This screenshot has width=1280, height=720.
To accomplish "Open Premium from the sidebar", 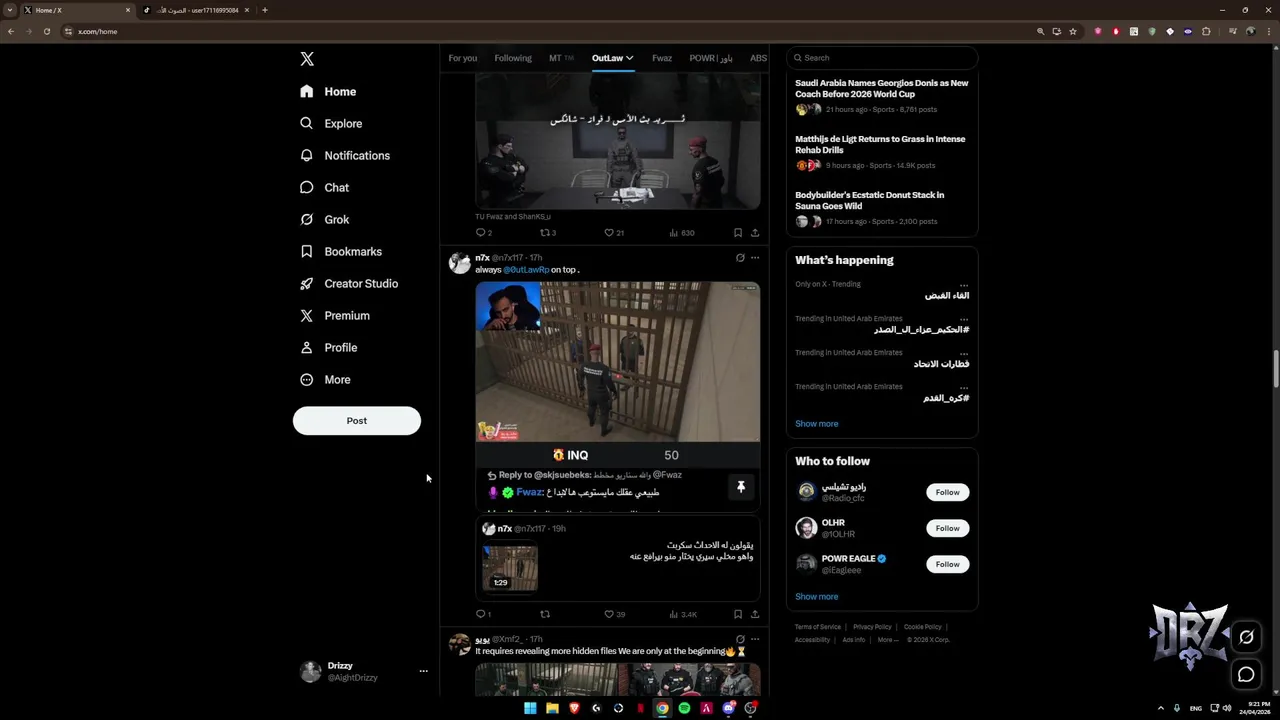I will tap(334, 315).
